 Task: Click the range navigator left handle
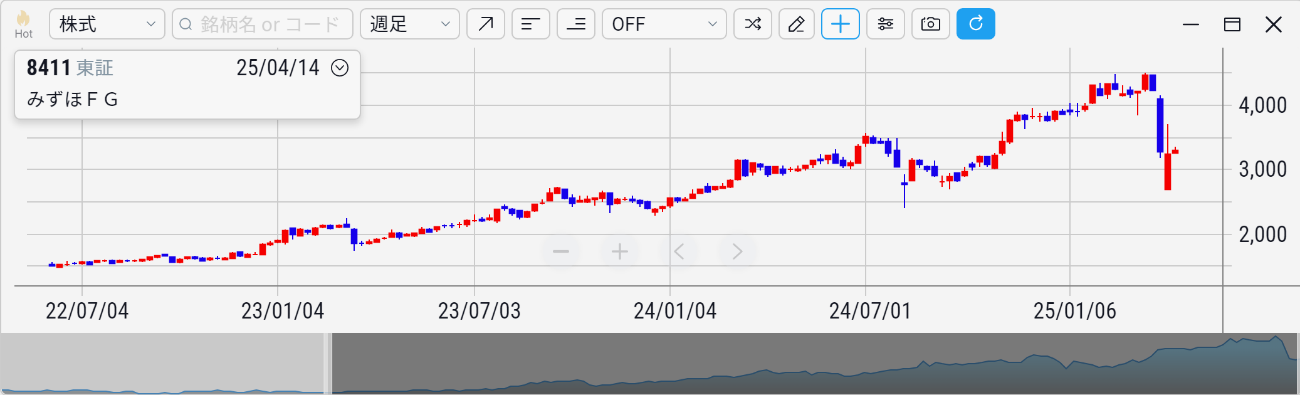tap(328, 363)
